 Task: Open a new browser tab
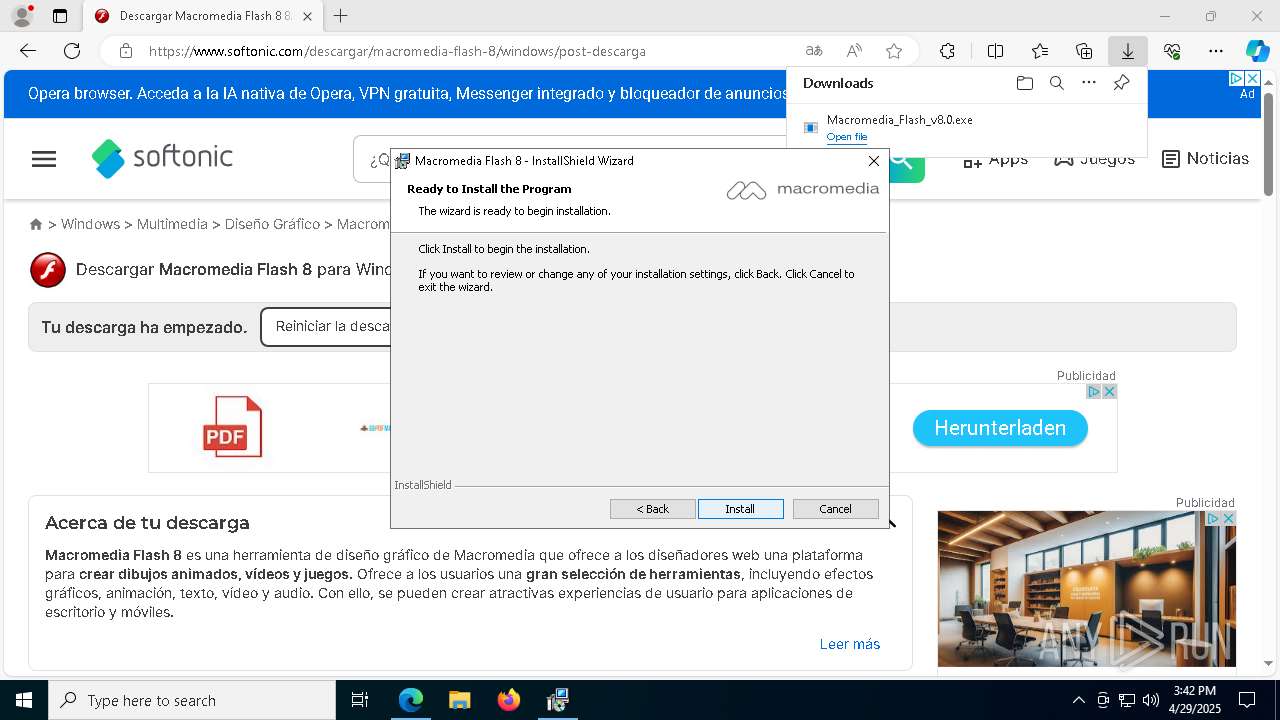[x=340, y=16]
